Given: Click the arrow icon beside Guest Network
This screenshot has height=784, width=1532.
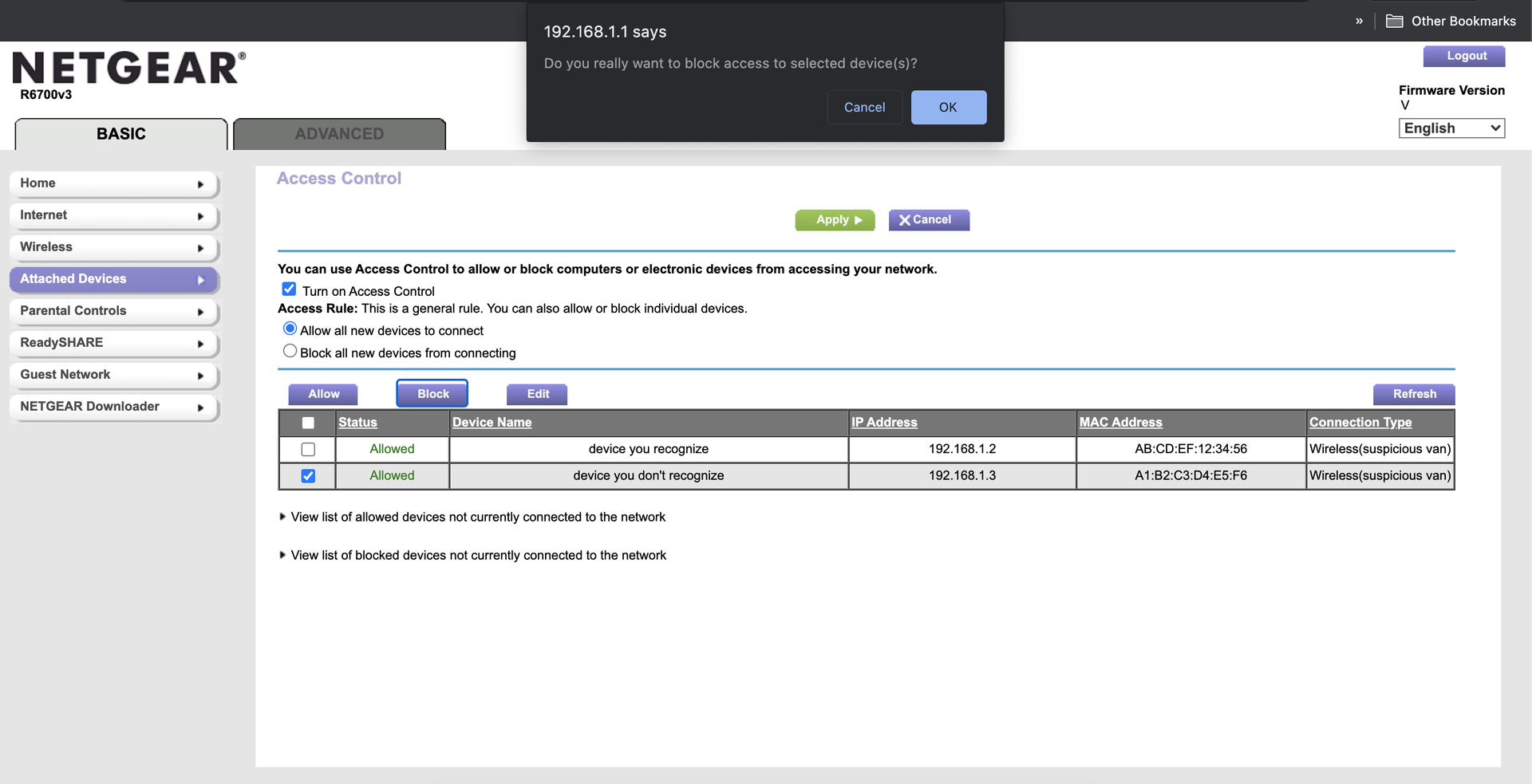Looking at the screenshot, I should point(200,376).
